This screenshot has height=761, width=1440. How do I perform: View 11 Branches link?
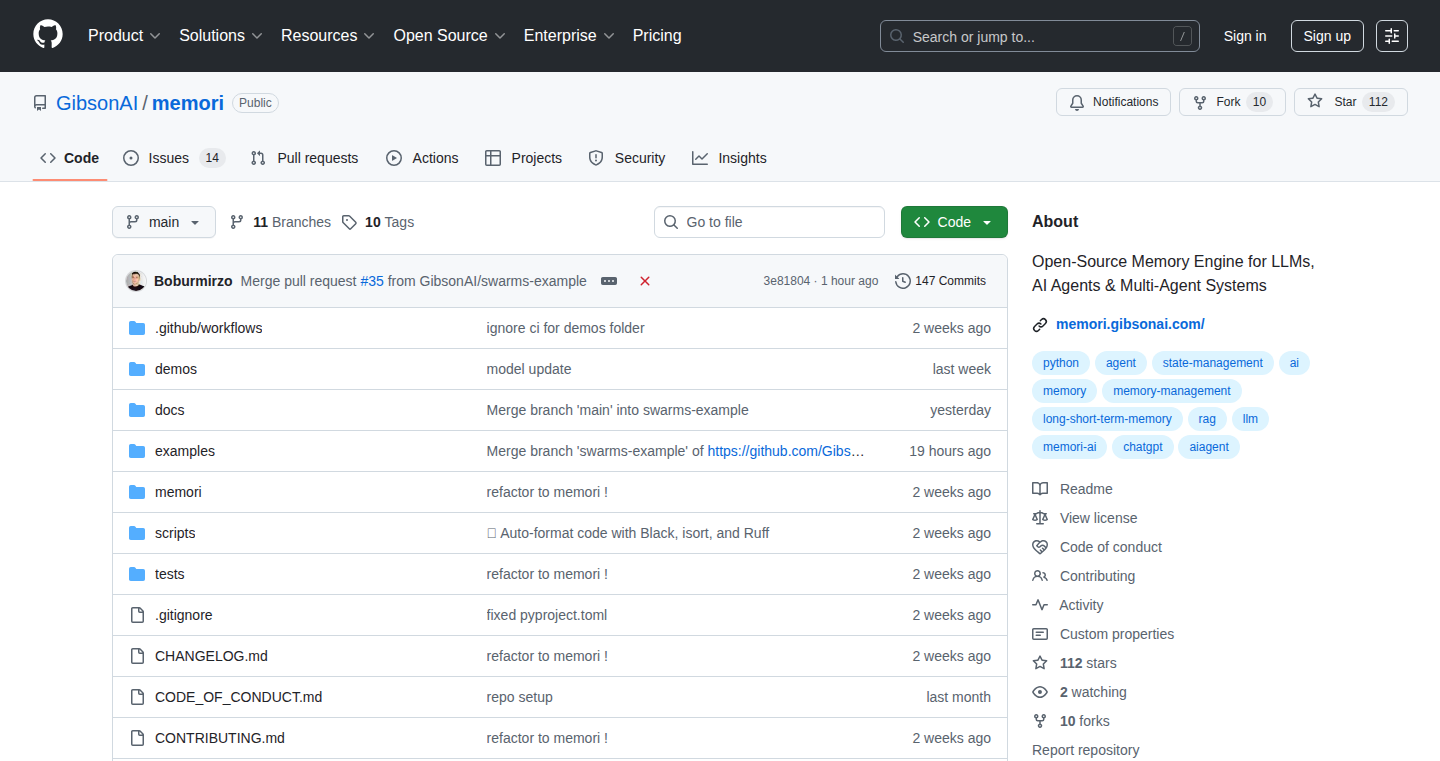click(x=280, y=222)
